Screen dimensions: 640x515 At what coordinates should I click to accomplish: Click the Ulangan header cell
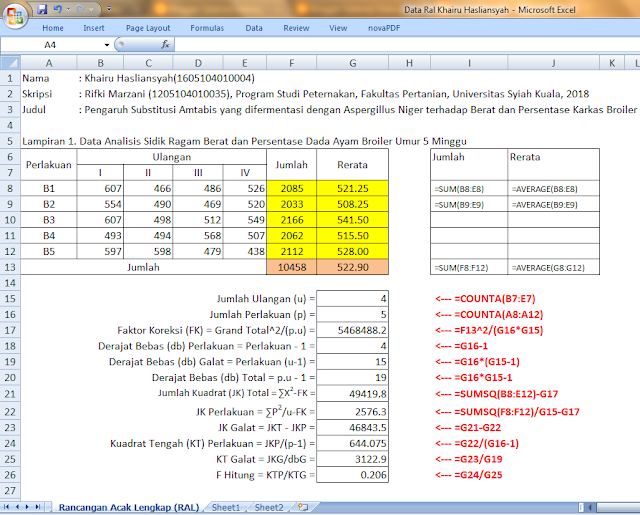[x=171, y=157]
